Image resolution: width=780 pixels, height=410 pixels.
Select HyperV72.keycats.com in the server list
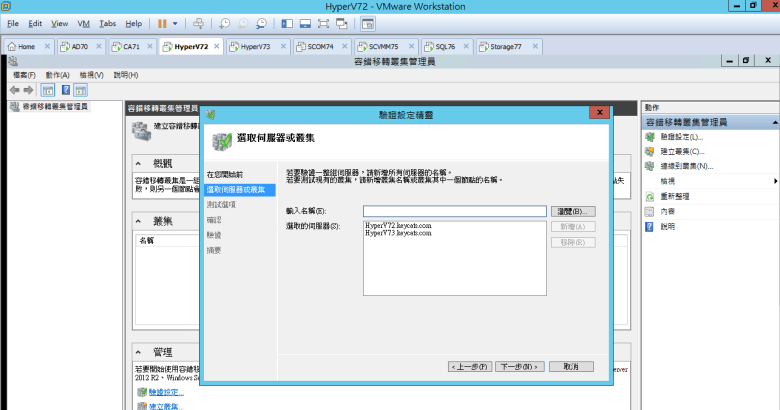[398, 226]
